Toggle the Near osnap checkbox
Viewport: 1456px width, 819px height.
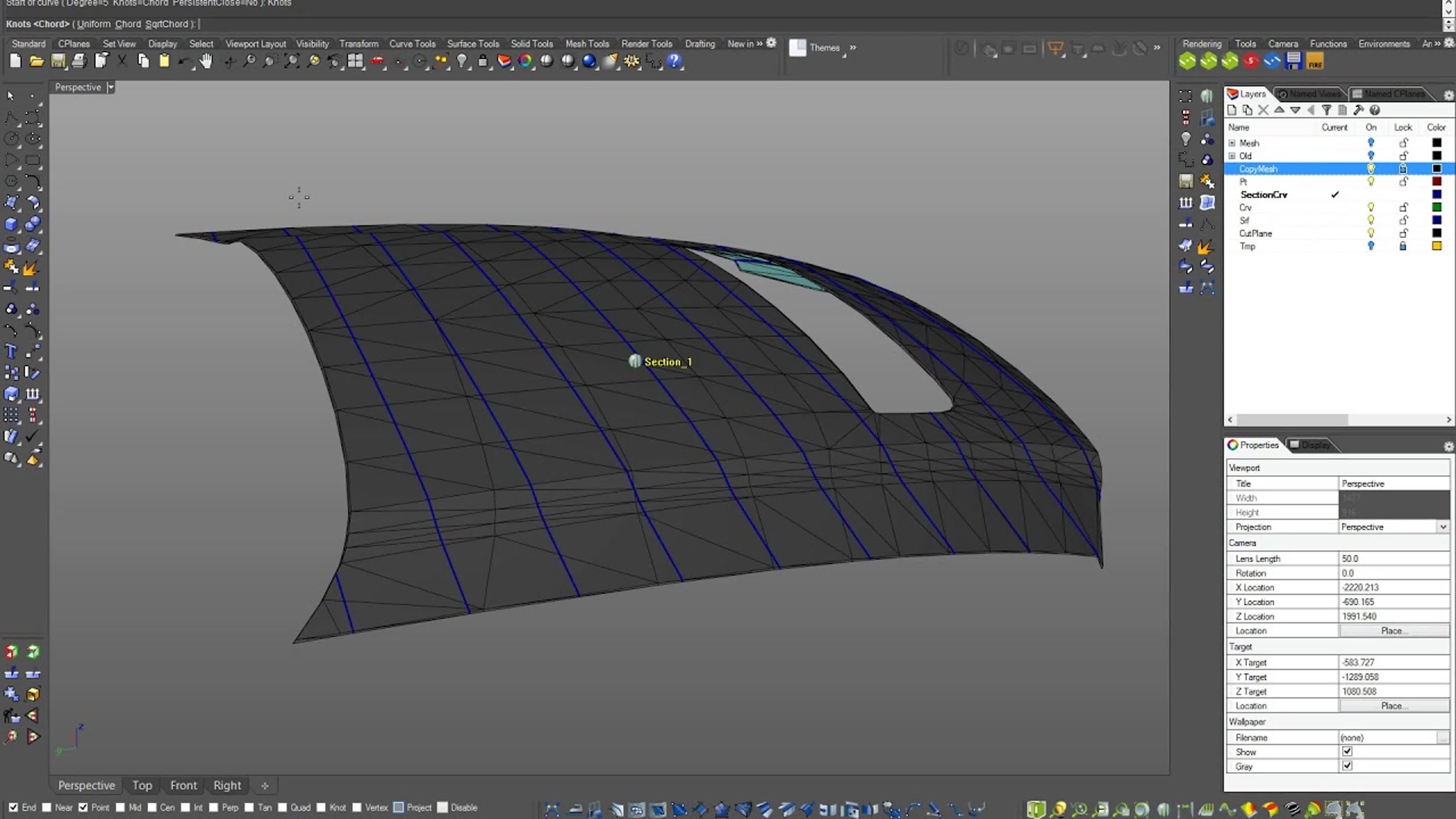tap(47, 807)
